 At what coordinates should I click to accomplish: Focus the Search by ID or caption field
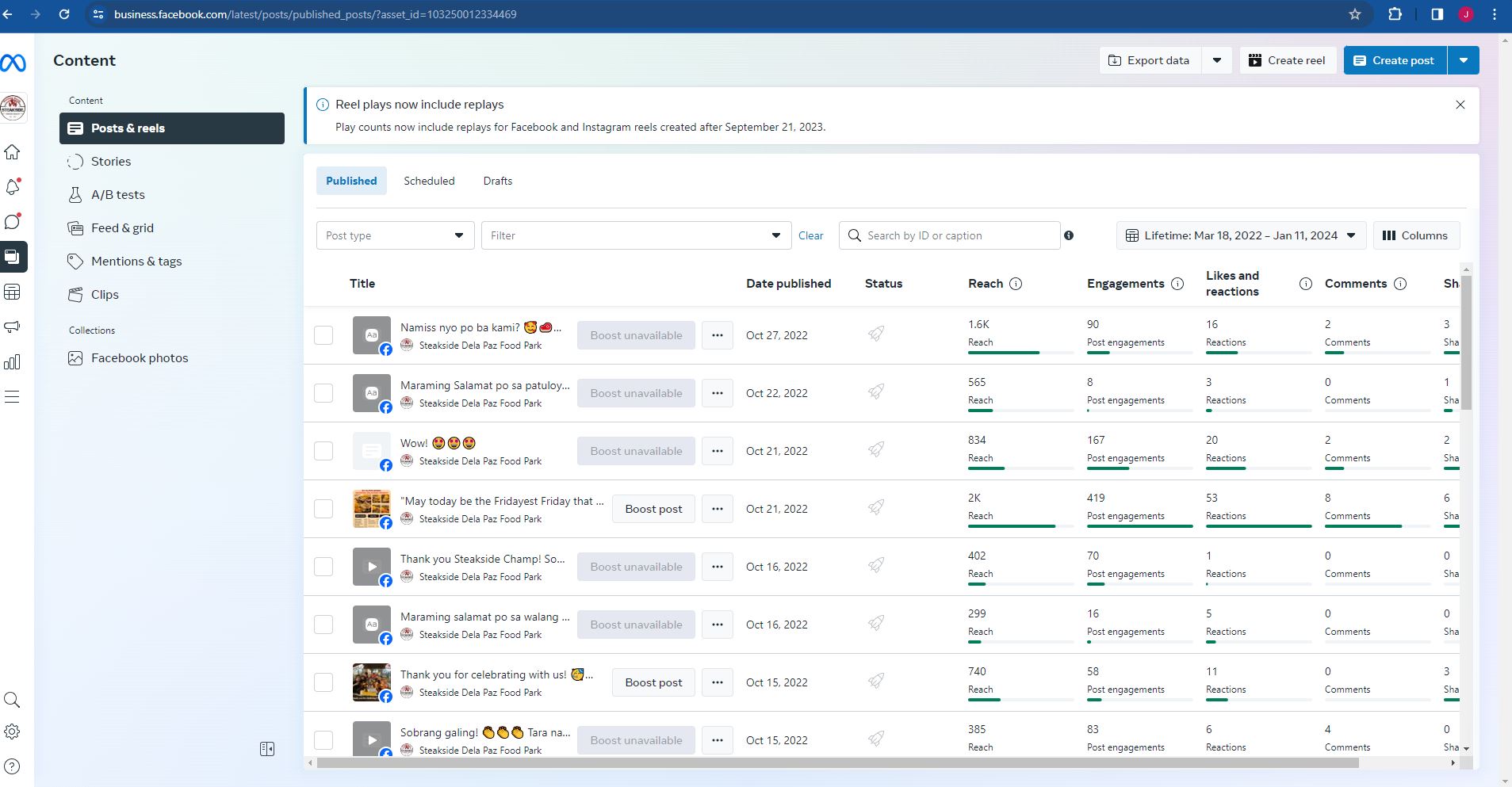949,235
